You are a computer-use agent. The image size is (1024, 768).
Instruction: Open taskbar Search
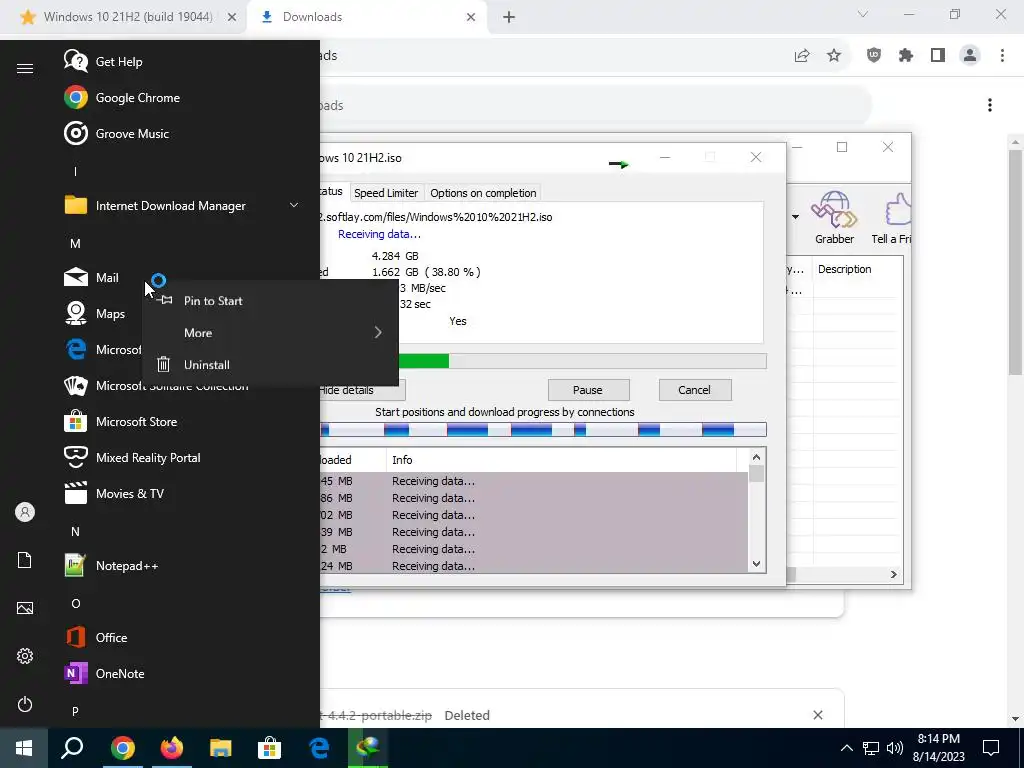pos(72,748)
